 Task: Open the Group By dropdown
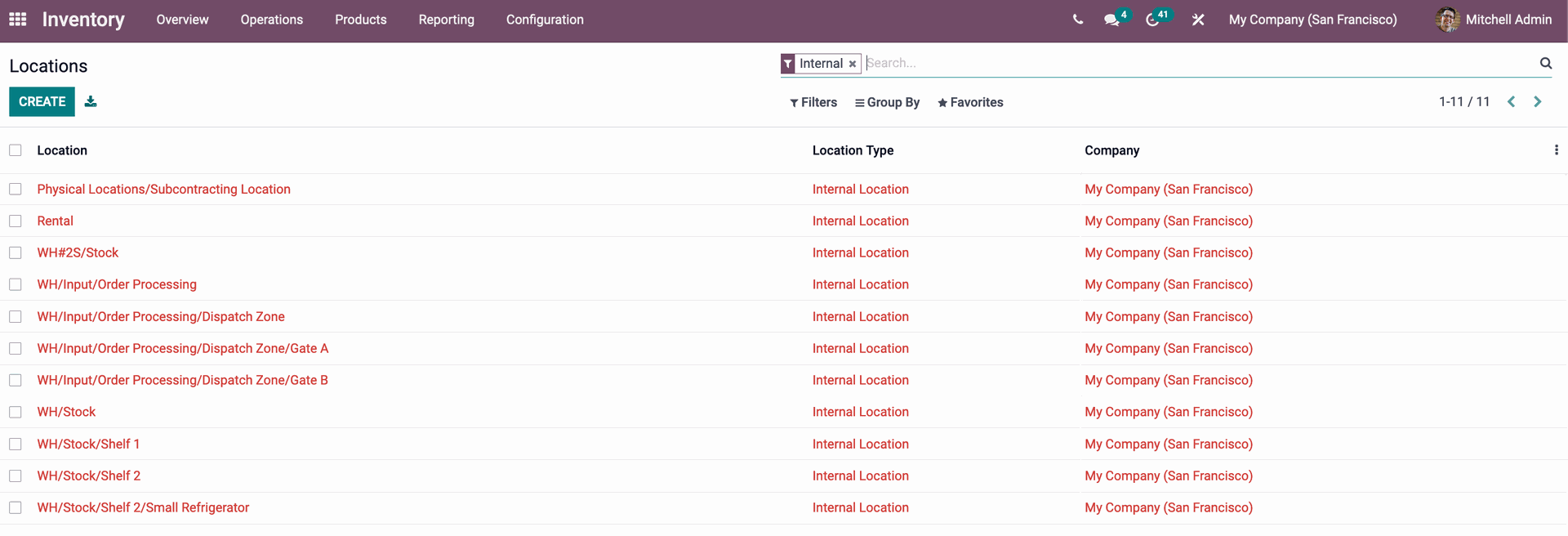(887, 102)
